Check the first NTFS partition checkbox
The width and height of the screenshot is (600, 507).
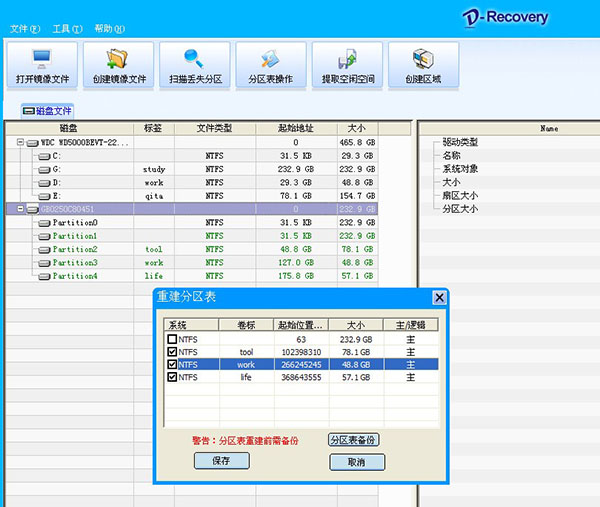[174, 340]
